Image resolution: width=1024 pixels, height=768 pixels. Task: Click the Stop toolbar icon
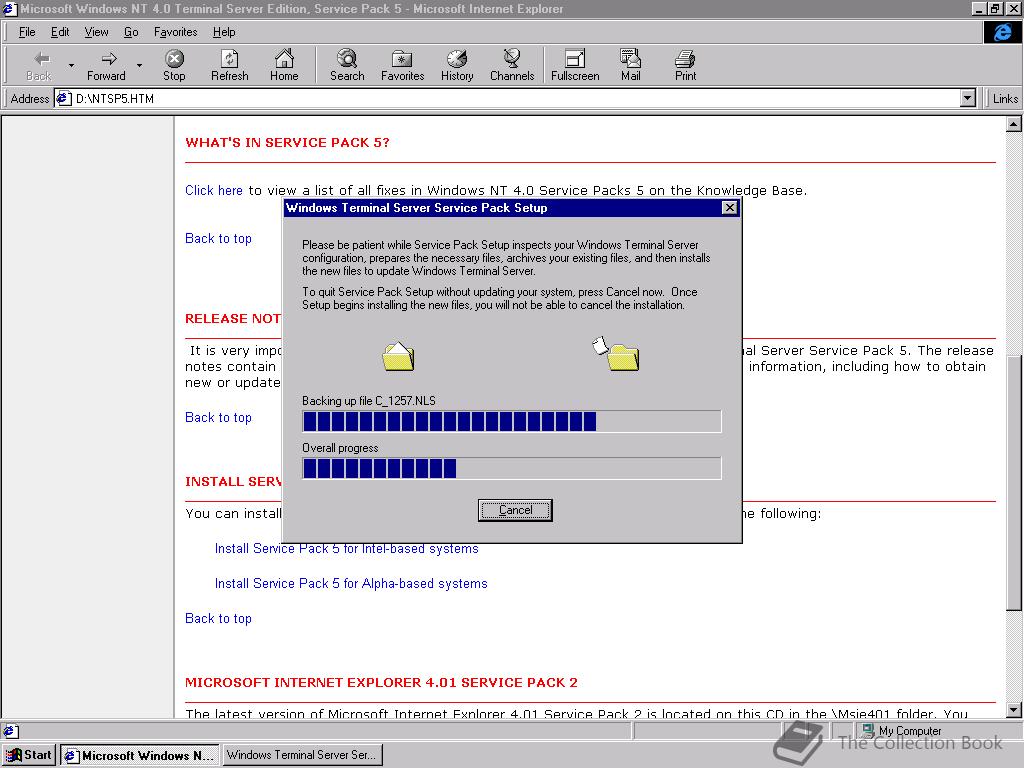click(174, 63)
